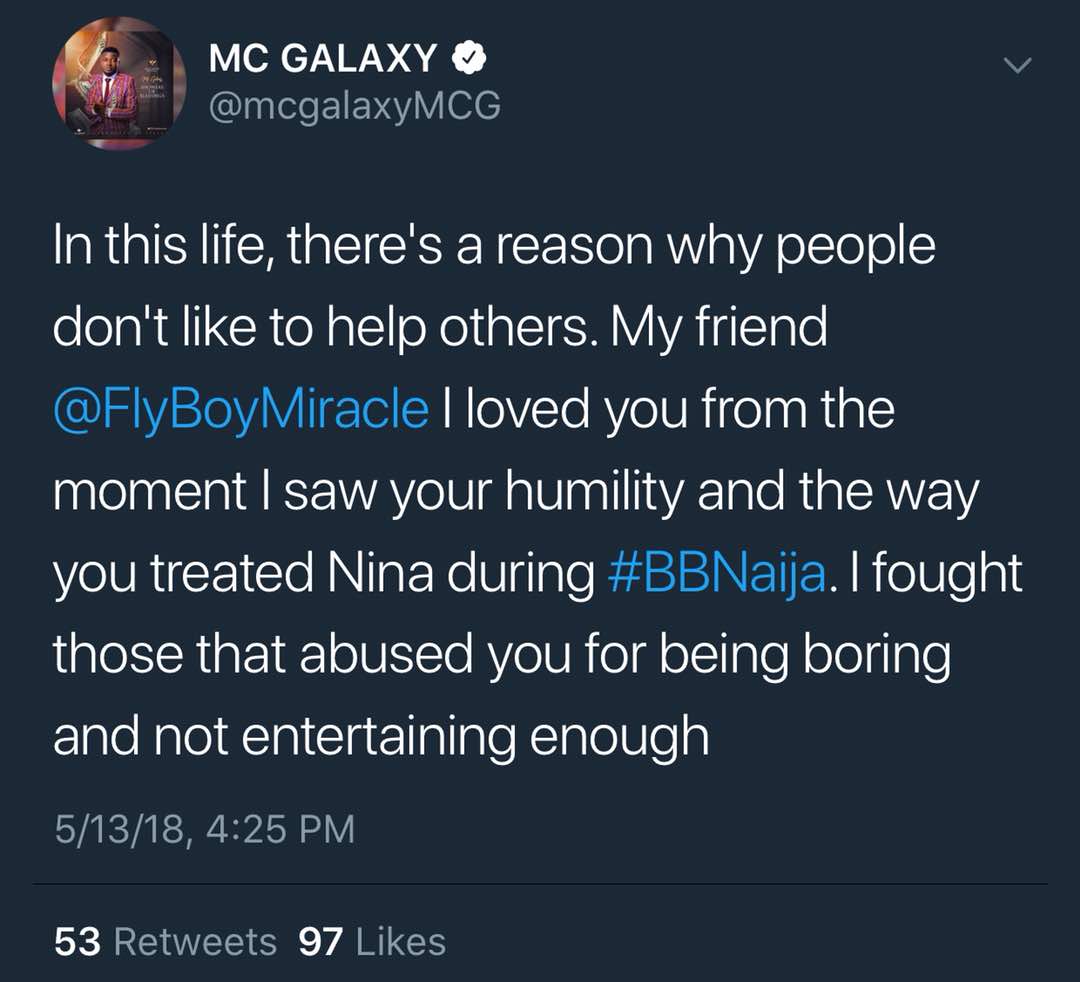1080x982 pixels.
Task: Click the divider above retweet counts
Action: [x=540, y=884]
